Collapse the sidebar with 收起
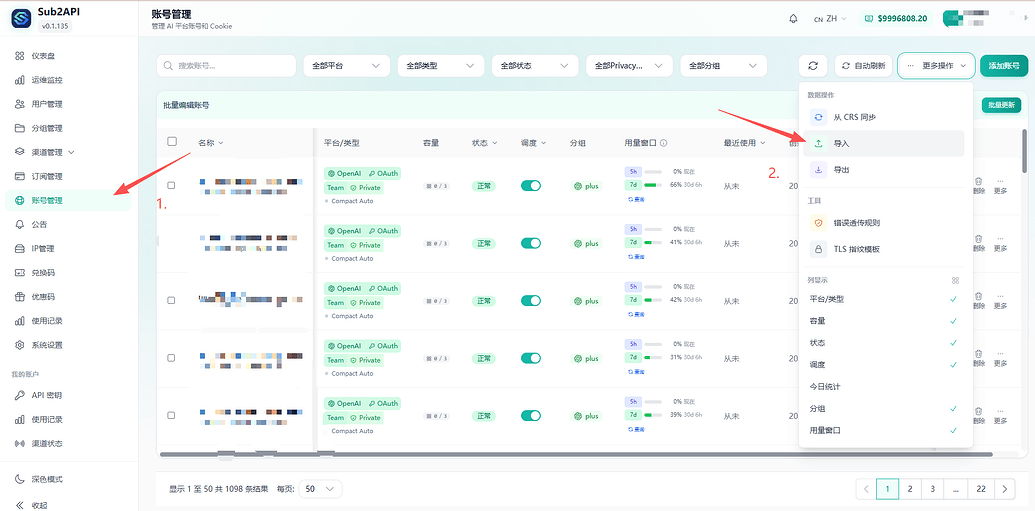Viewport: 1035px width, 511px height. pos(69,505)
